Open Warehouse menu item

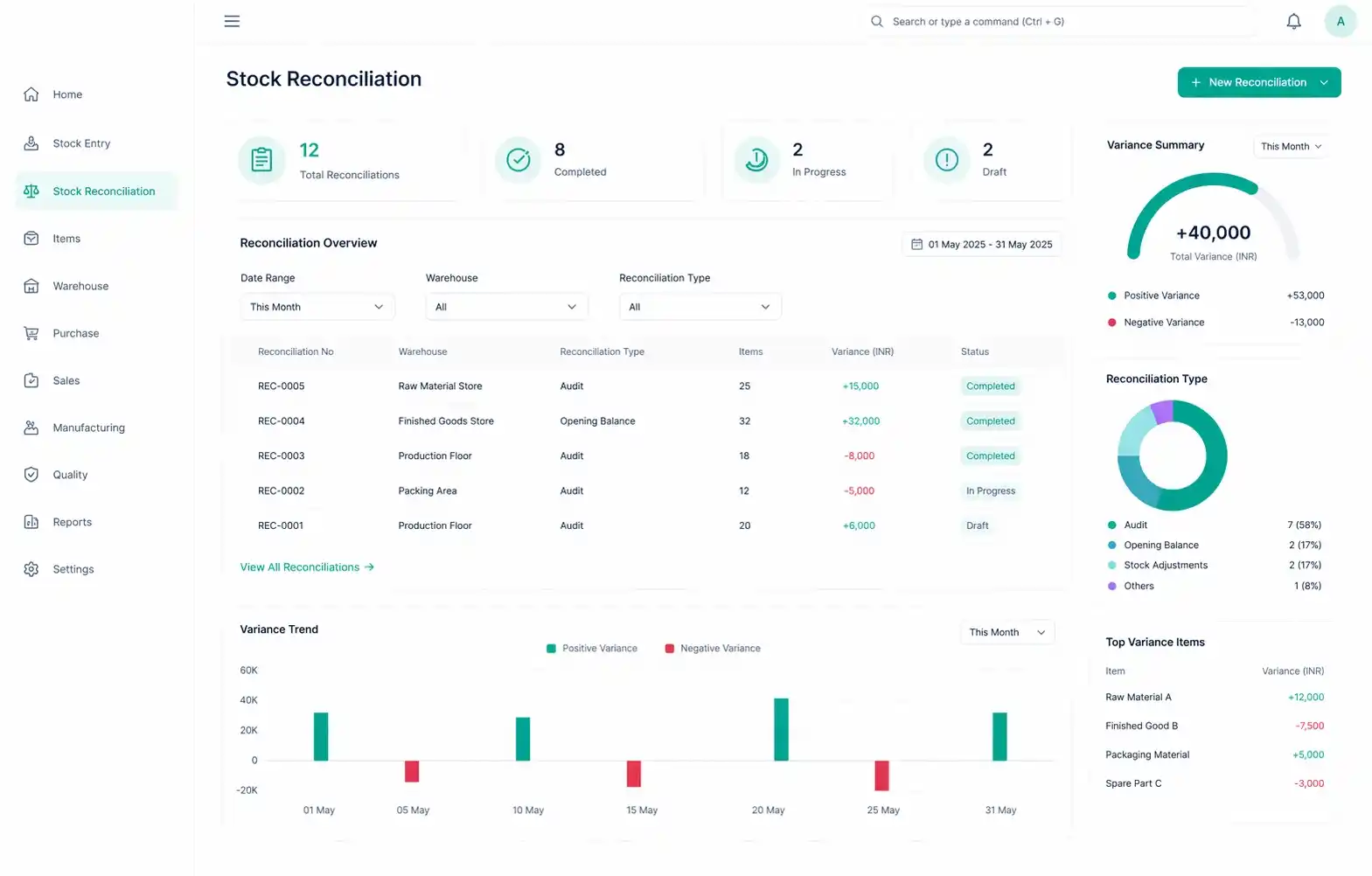click(80, 286)
